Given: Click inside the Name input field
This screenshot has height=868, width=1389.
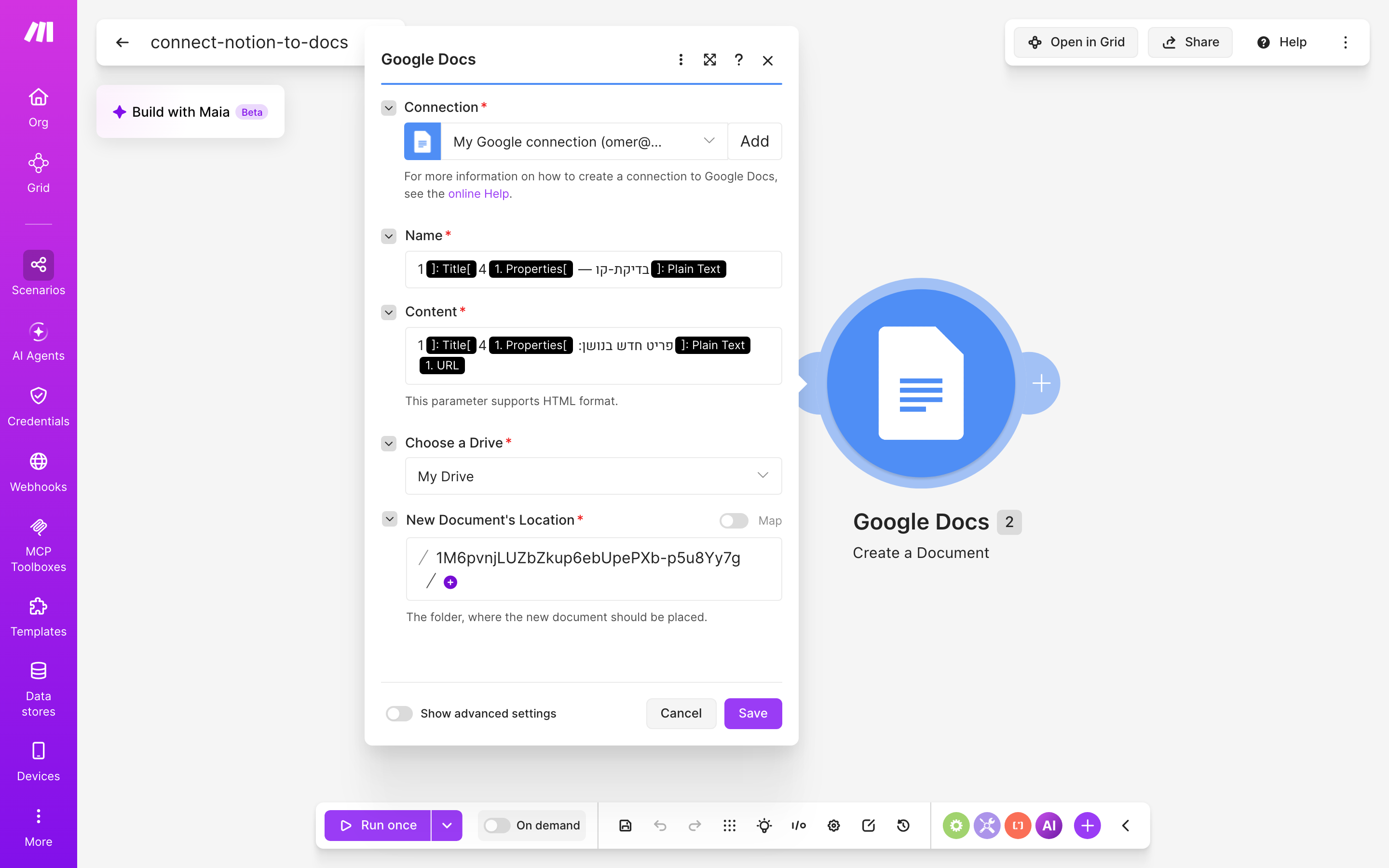Looking at the screenshot, I should tap(593, 269).
